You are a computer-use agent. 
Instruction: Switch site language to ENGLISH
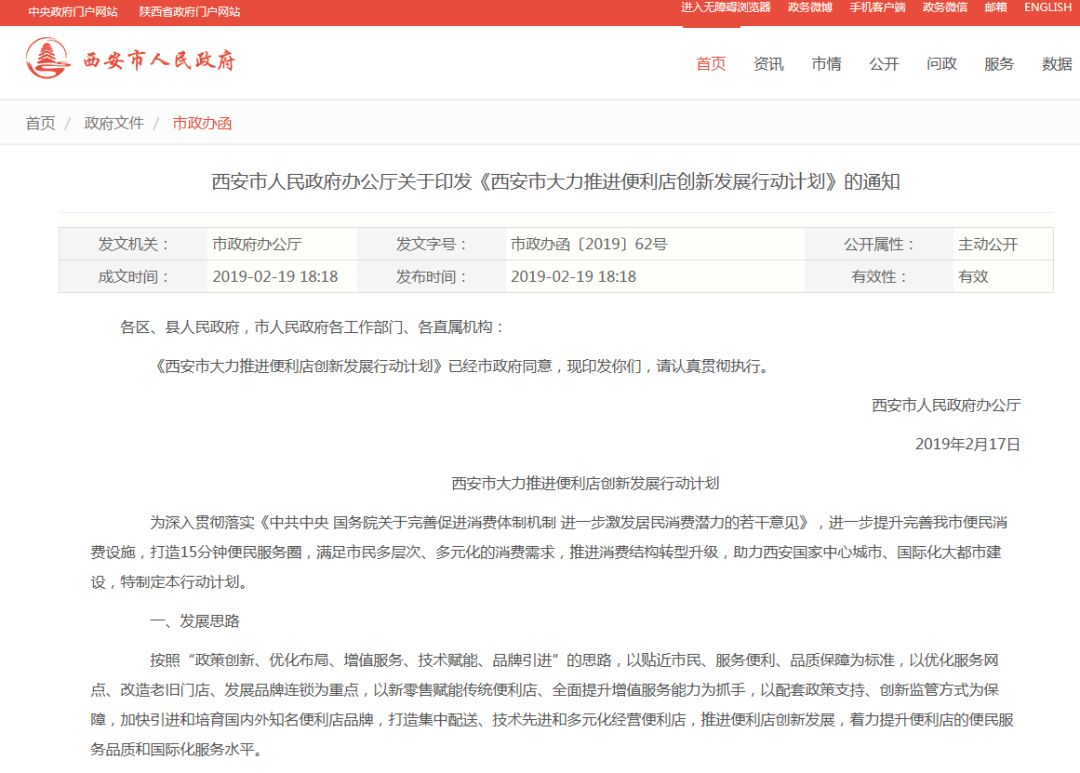pyautogui.click(x=1046, y=8)
